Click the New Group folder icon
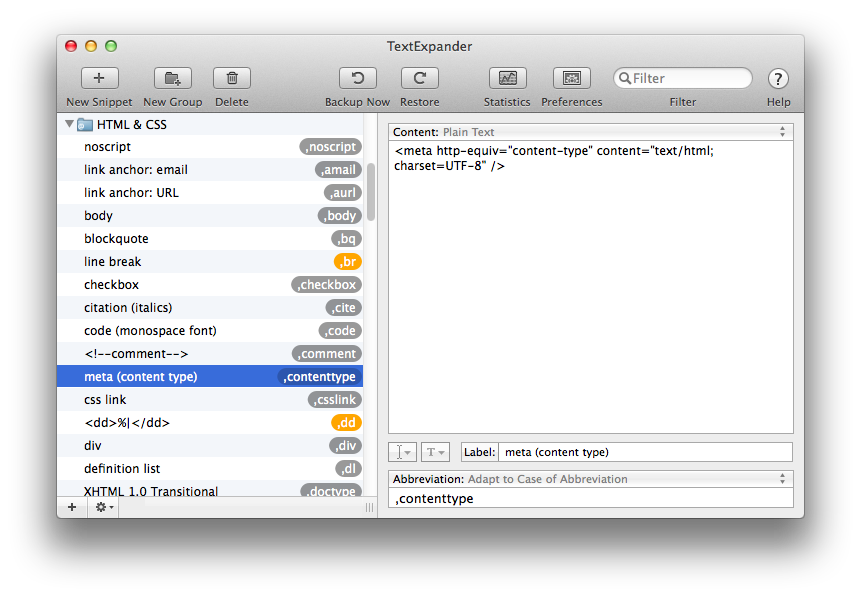 [172, 78]
